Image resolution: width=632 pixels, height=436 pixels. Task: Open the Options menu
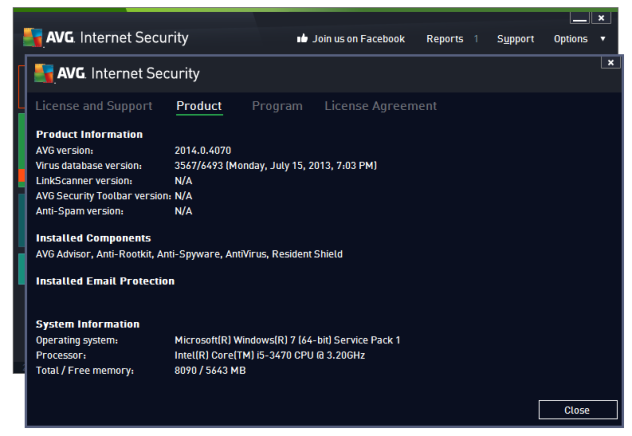click(x=570, y=39)
